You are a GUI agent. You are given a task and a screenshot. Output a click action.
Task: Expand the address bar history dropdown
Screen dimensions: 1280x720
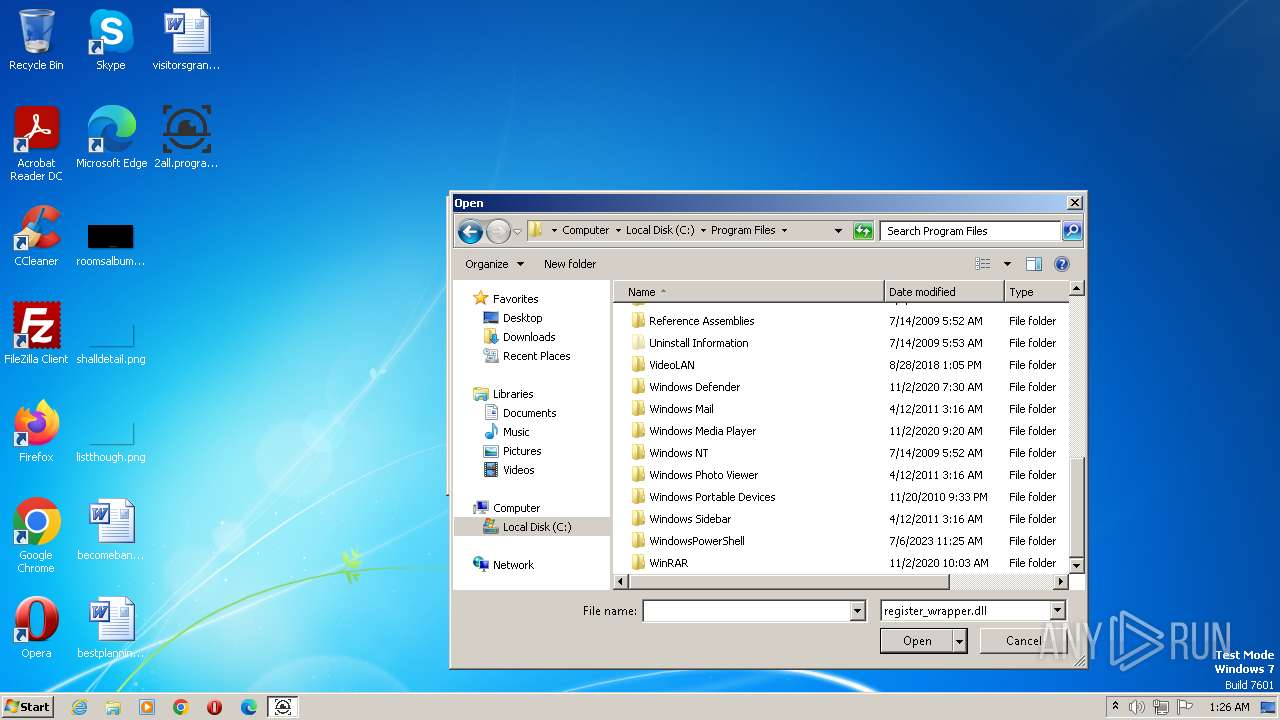[838, 231]
